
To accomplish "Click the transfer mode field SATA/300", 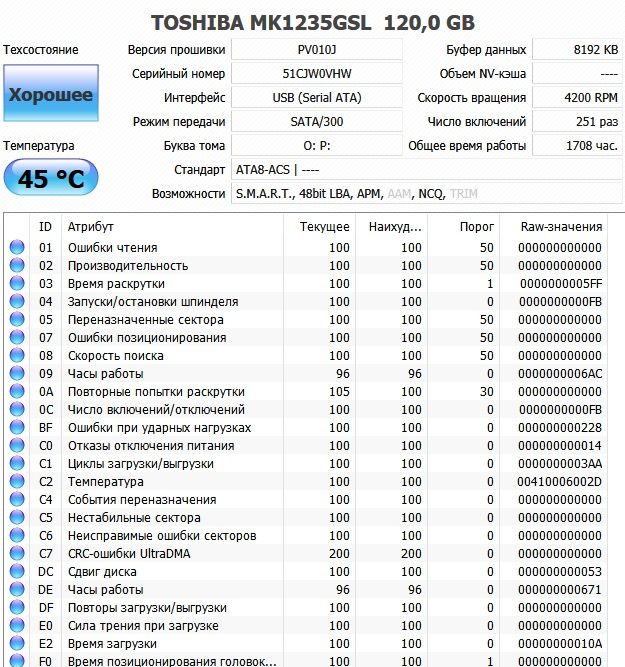I will click(317, 122).
